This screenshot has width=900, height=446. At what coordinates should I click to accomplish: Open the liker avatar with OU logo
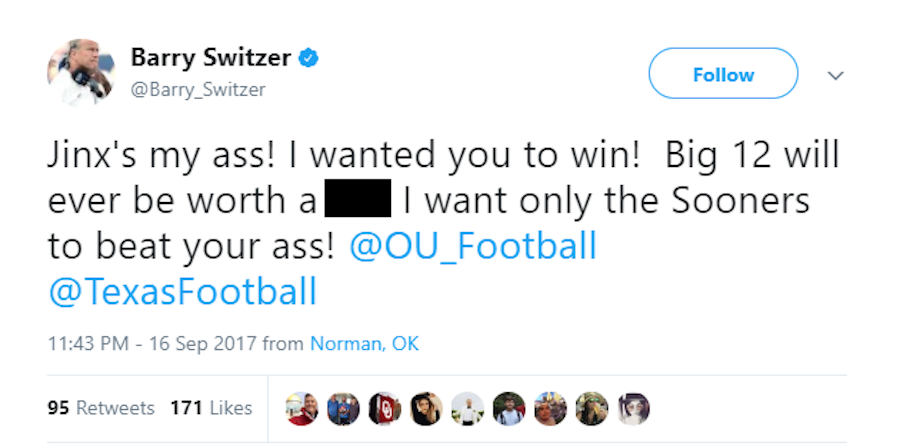click(385, 408)
